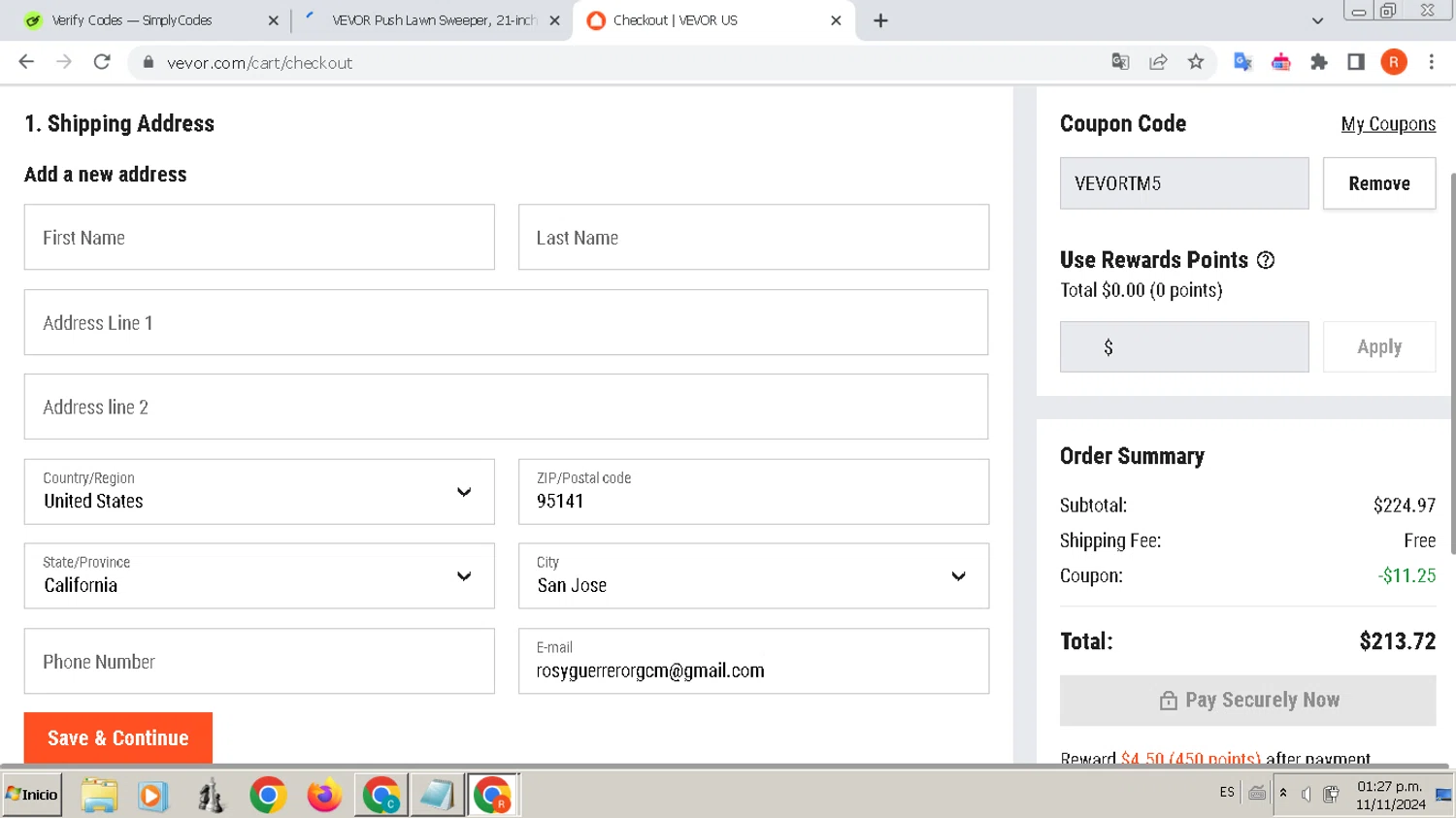Go back to the previous page
Screen dimensions: 1456x818
click(26, 62)
